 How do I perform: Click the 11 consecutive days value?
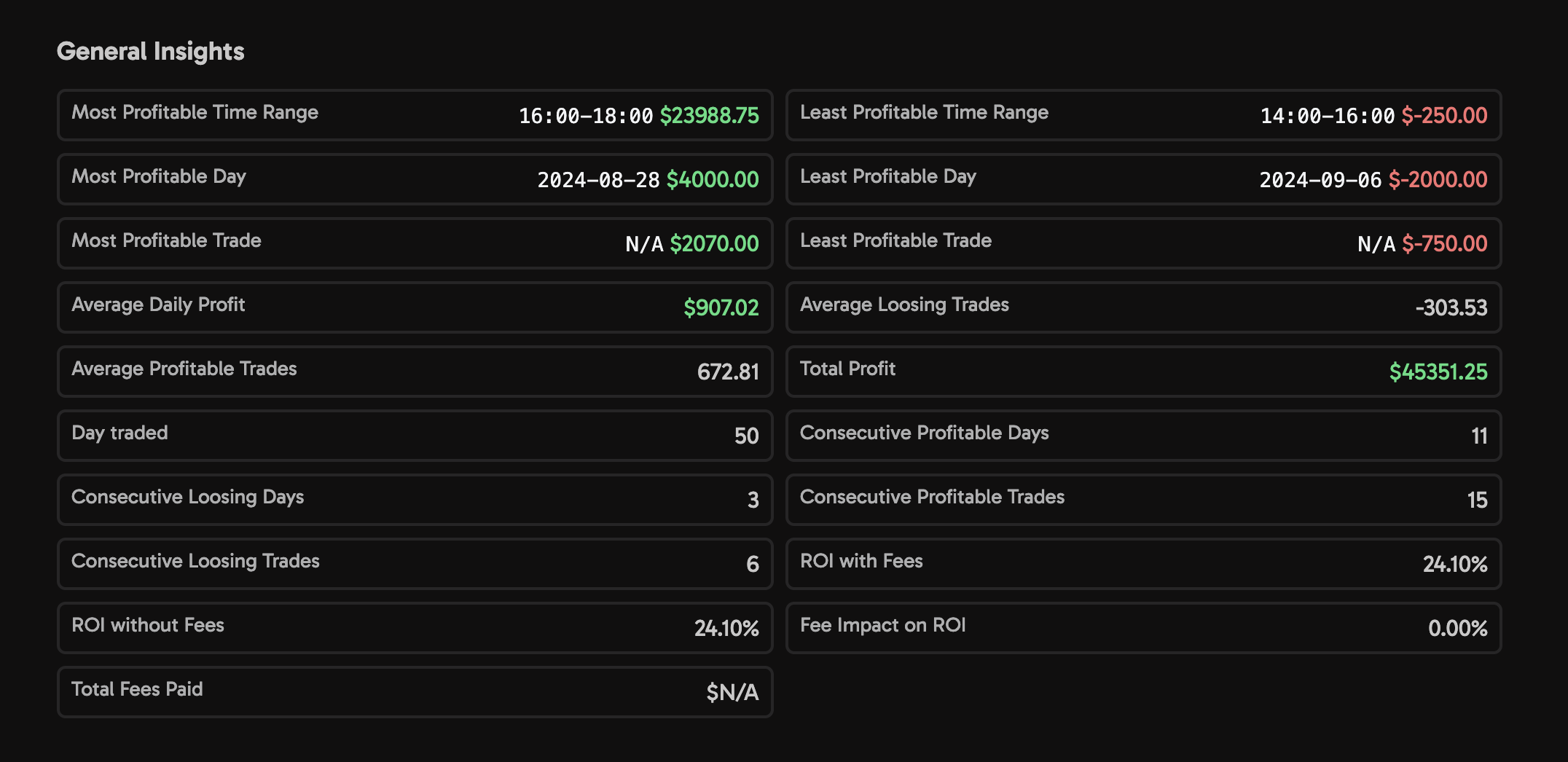click(1479, 436)
